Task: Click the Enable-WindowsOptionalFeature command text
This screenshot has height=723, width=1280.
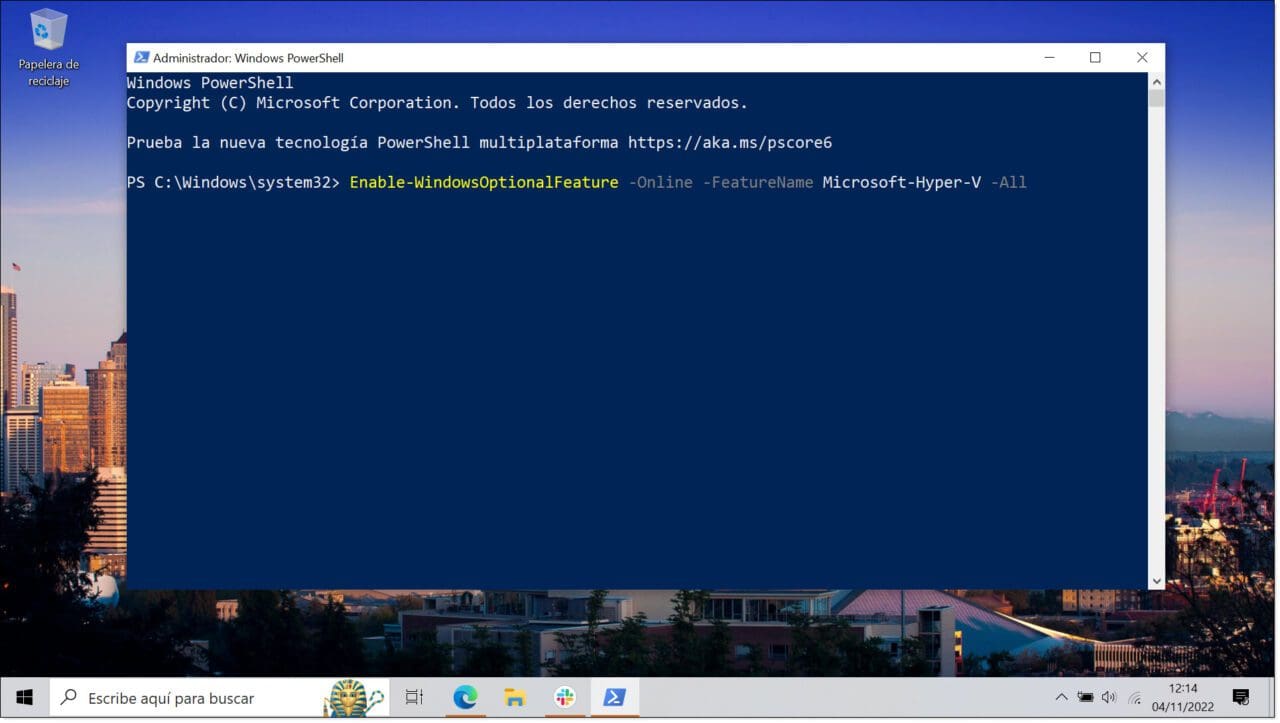Action: point(484,182)
